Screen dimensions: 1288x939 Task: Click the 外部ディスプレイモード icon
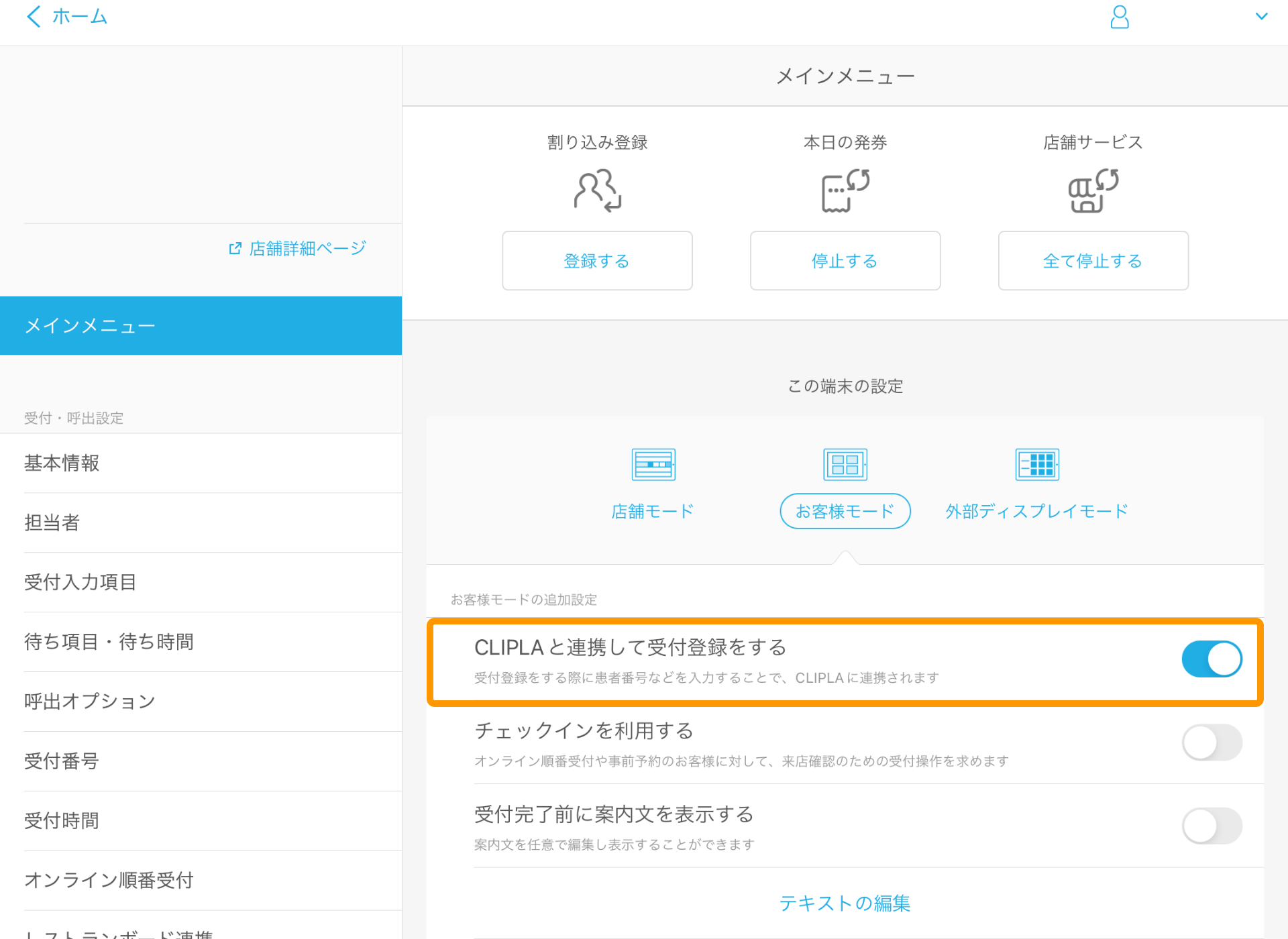click(x=1037, y=465)
